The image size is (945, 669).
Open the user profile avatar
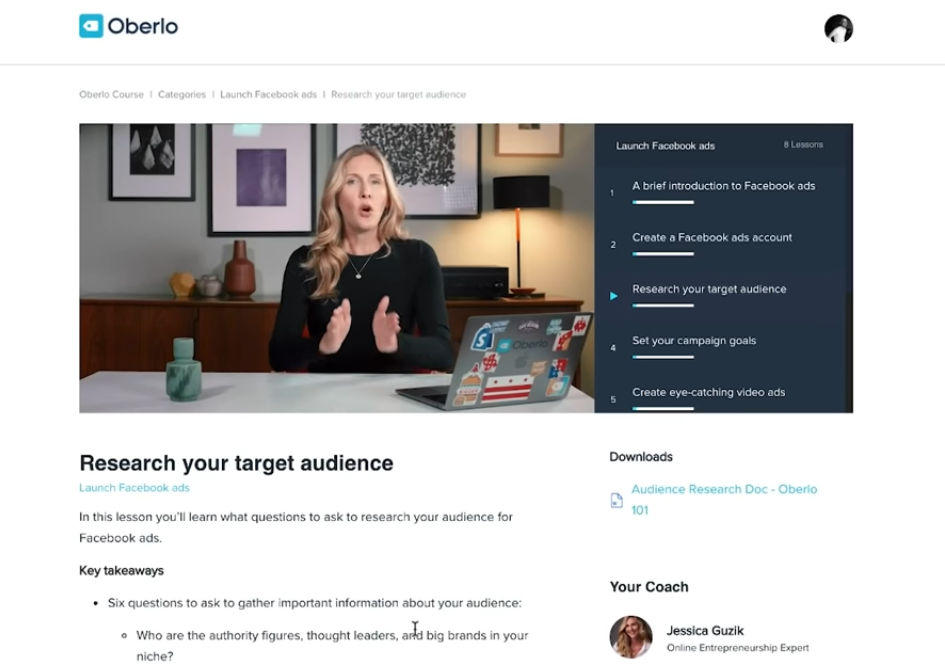pyautogui.click(x=838, y=29)
